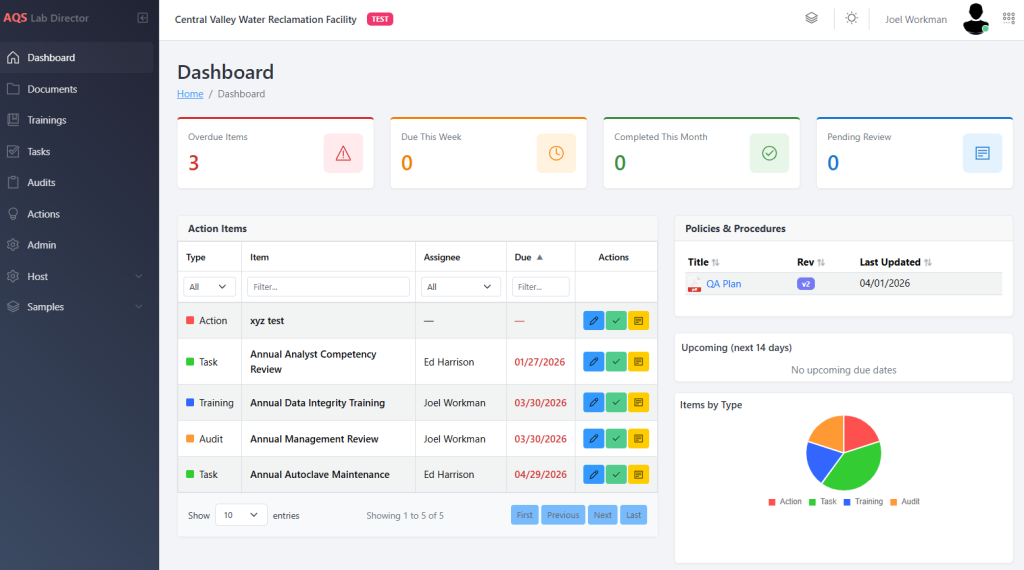The width and height of the screenshot is (1024, 570).
Task: Click edit pencil for xyz test
Action: point(594,321)
